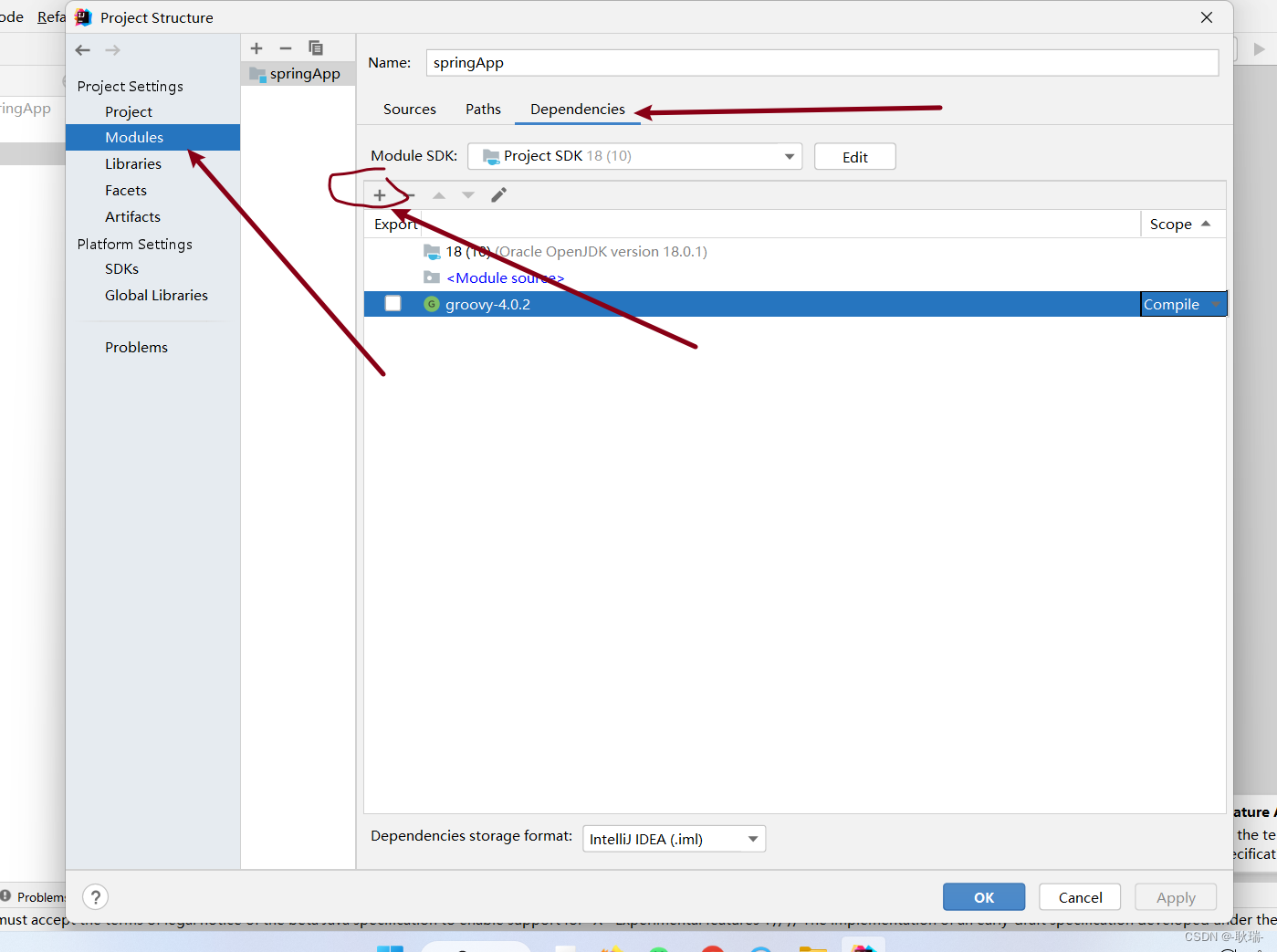The image size is (1277, 952).
Task: Click the Cancel button
Action: coord(1080,897)
